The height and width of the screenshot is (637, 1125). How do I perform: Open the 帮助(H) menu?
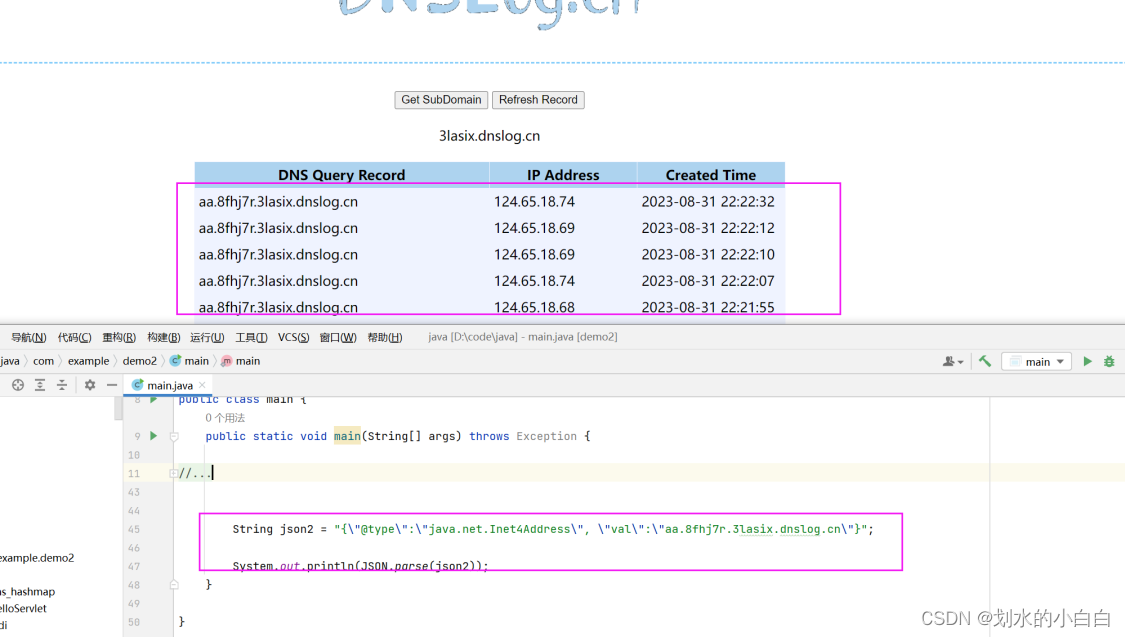(385, 337)
